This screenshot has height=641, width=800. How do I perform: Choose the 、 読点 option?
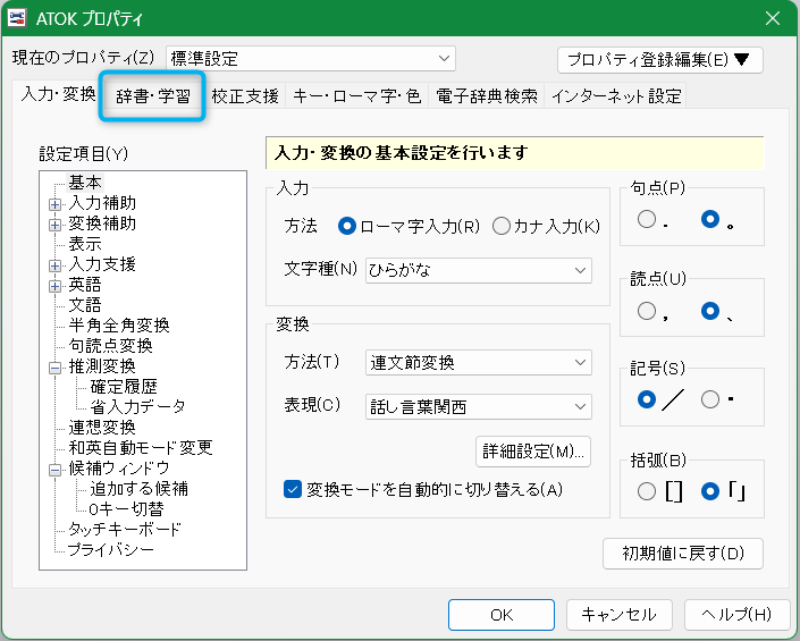coord(710,311)
